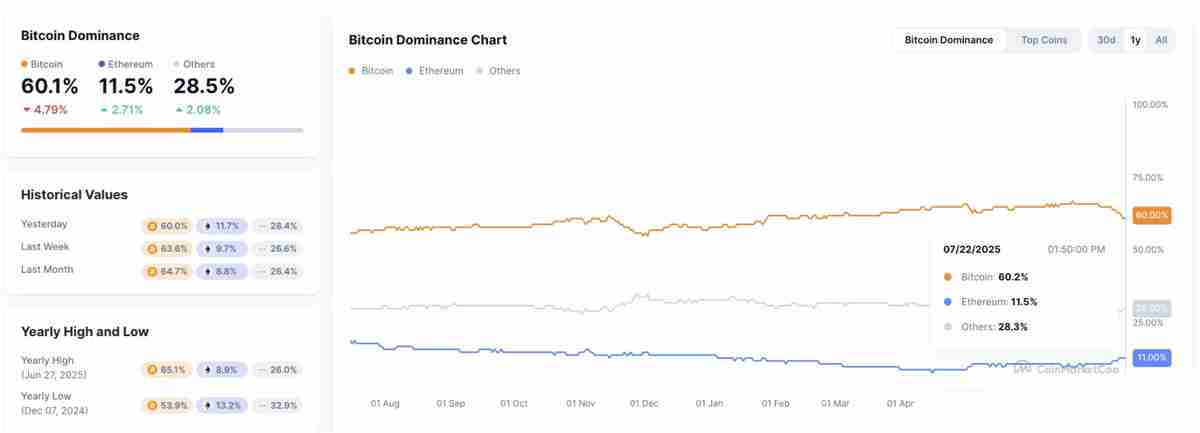
Task: Set chart range to All
Action: 1161,40
